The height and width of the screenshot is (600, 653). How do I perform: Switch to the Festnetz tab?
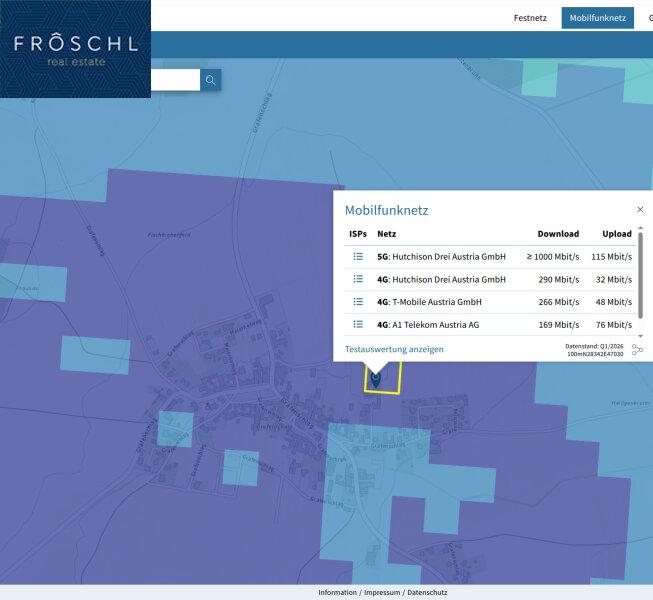530,18
